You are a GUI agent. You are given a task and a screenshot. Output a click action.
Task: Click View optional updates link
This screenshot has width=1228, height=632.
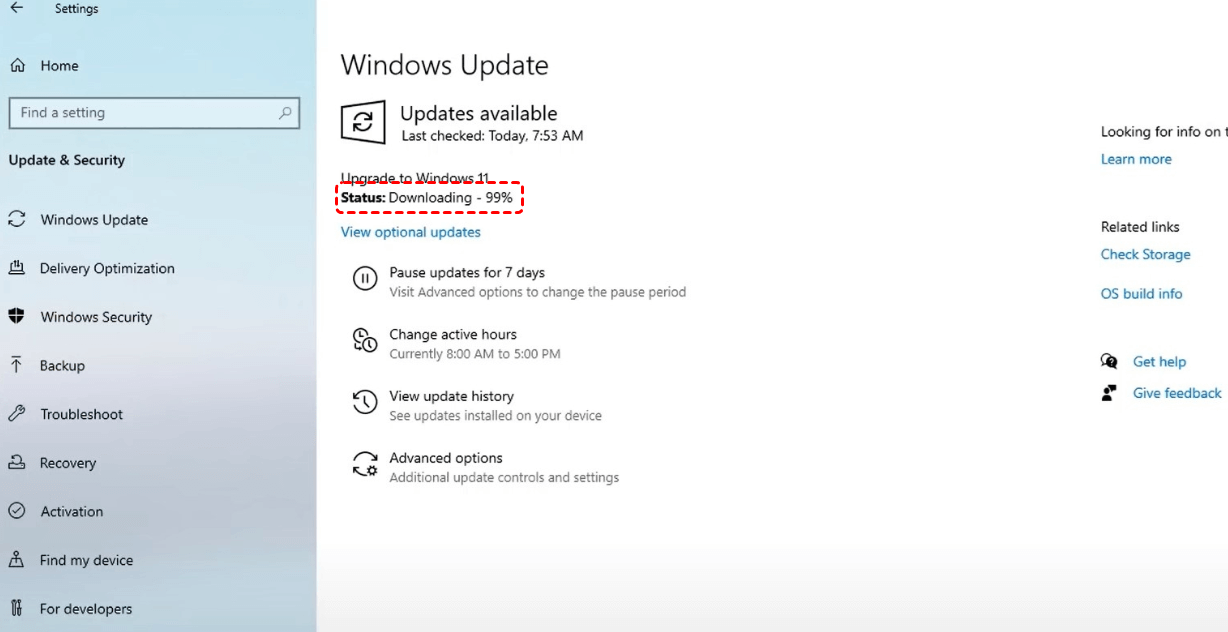click(410, 232)
